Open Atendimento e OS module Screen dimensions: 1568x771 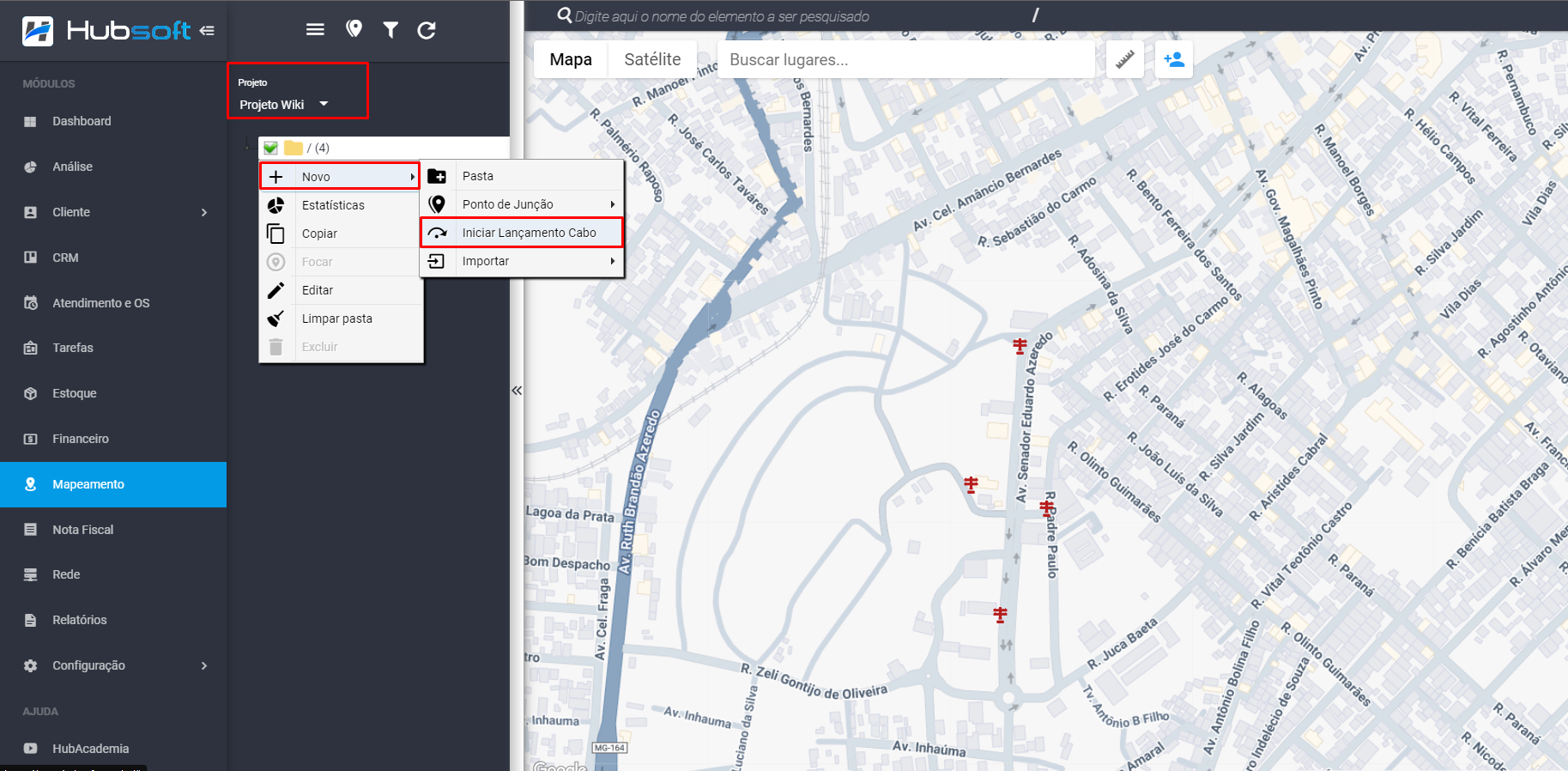(113, 303)
